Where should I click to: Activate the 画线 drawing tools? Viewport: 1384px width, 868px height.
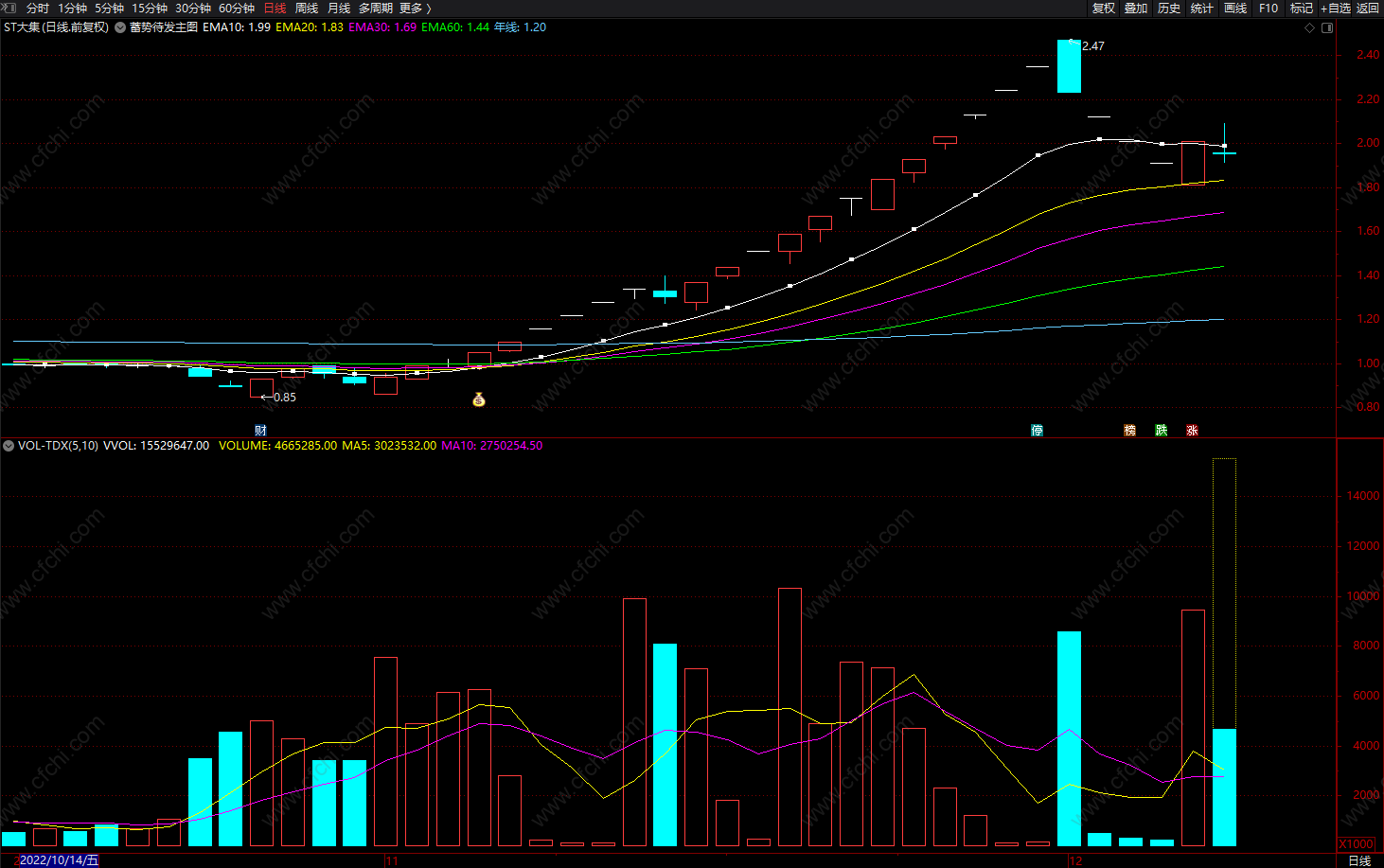click(1235, 9)
